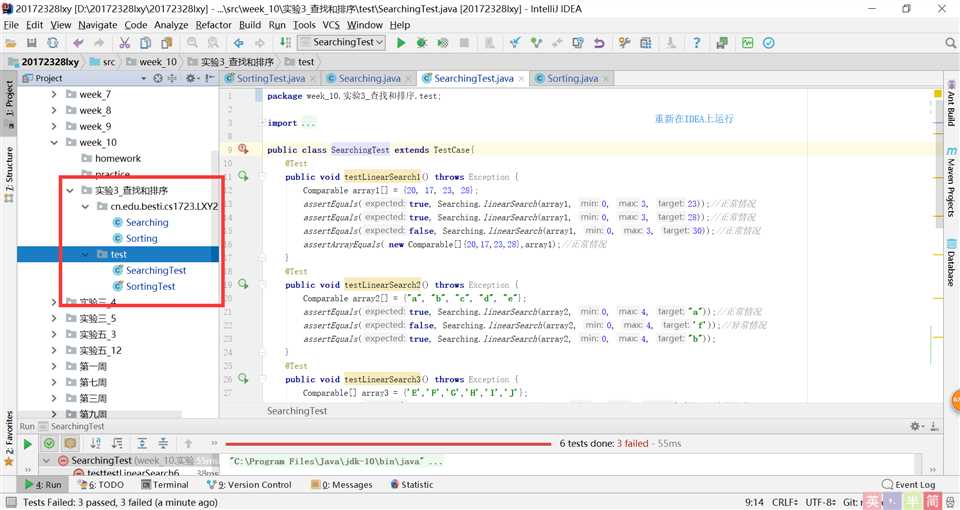Viewport: 960px width, 510px height.
Task: Expand the 第一周 folder
Action: click(x=54, y=366)
